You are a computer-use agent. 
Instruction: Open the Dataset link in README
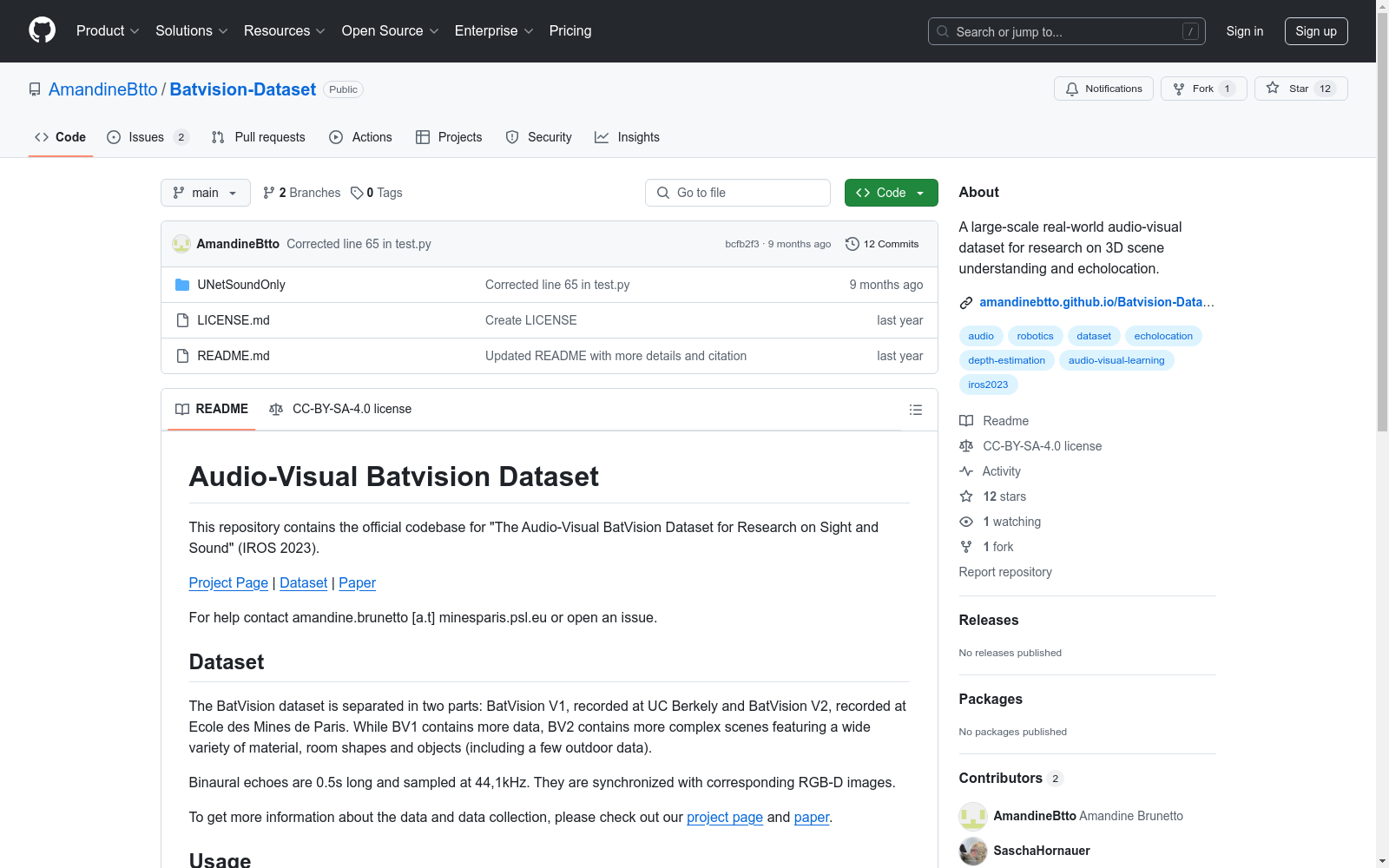pyautogui.click(x=304, y=583)
